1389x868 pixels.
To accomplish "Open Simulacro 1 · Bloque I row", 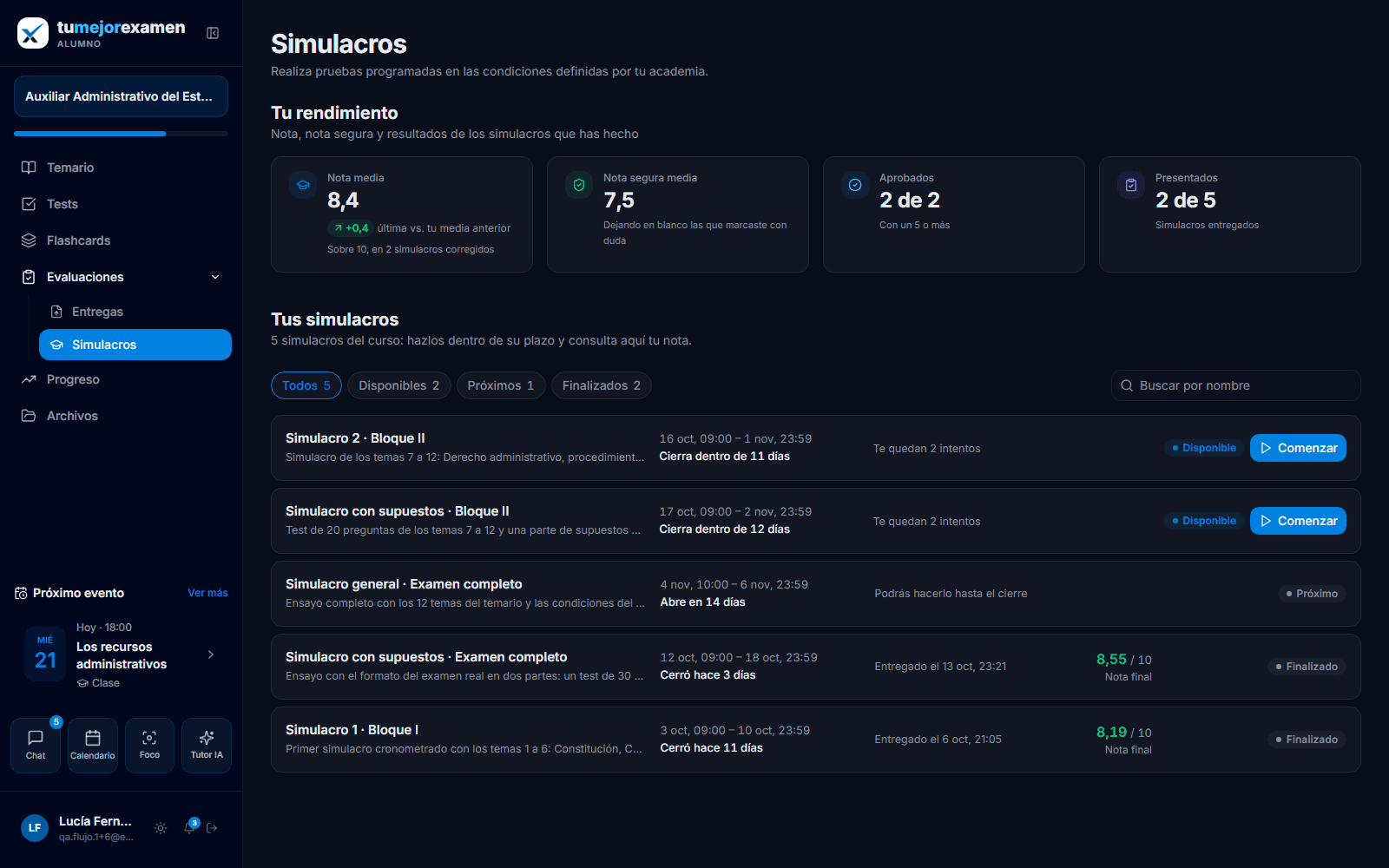I will (816, 740).
